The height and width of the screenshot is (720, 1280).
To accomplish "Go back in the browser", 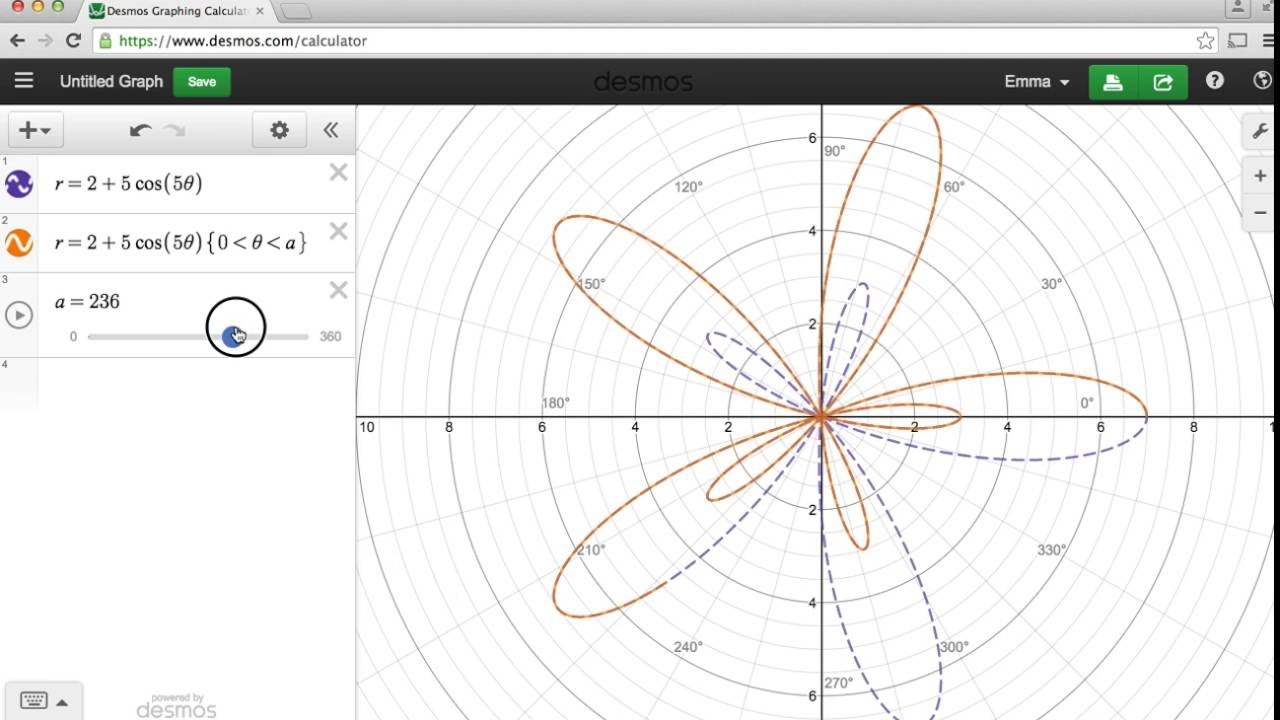I will 17,41.
